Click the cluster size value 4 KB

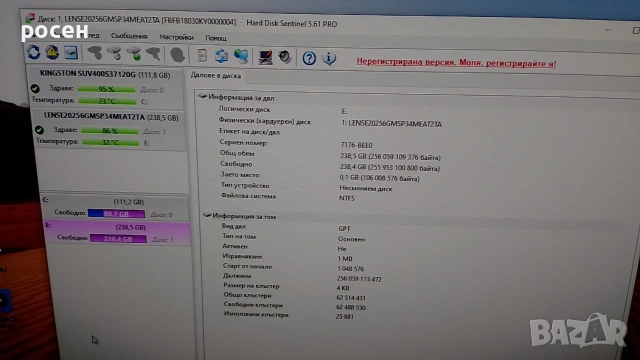coord(343,288)
